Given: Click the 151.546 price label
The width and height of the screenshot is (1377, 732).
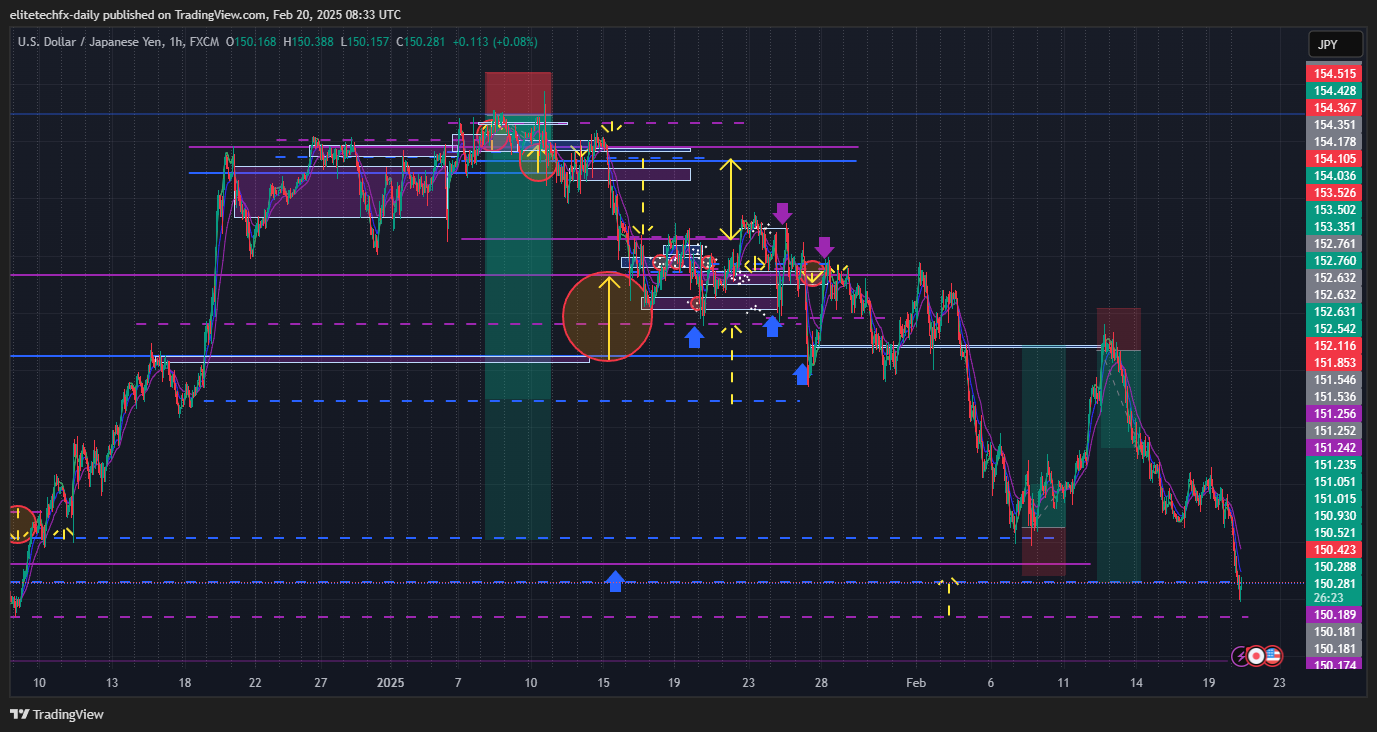Looking at the screenshot, I should pyautogui.click(x=1335, y=380).
